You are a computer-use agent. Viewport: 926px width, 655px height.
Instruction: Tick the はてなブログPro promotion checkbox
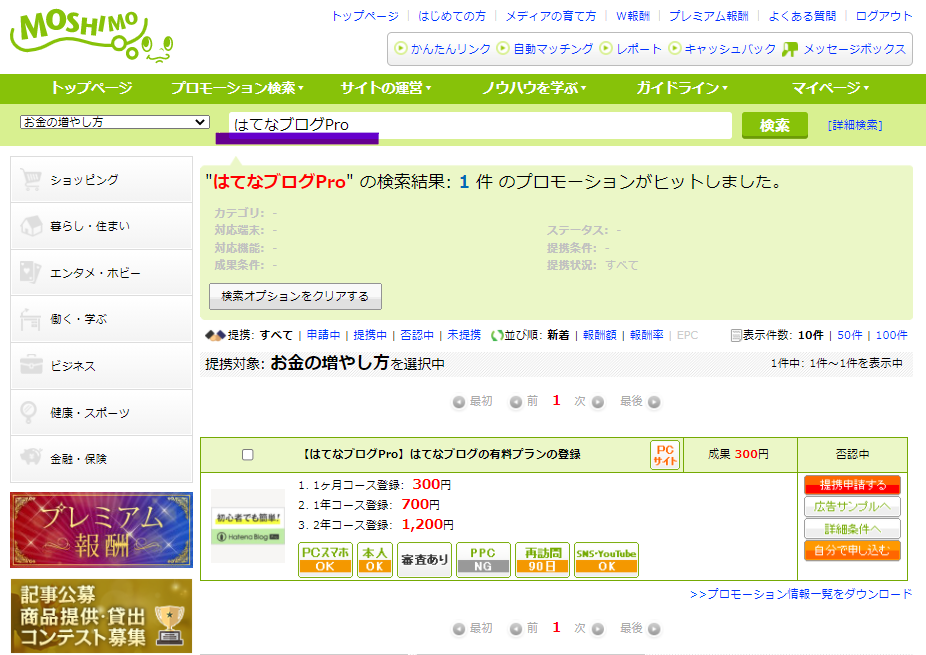click(248, 455)
